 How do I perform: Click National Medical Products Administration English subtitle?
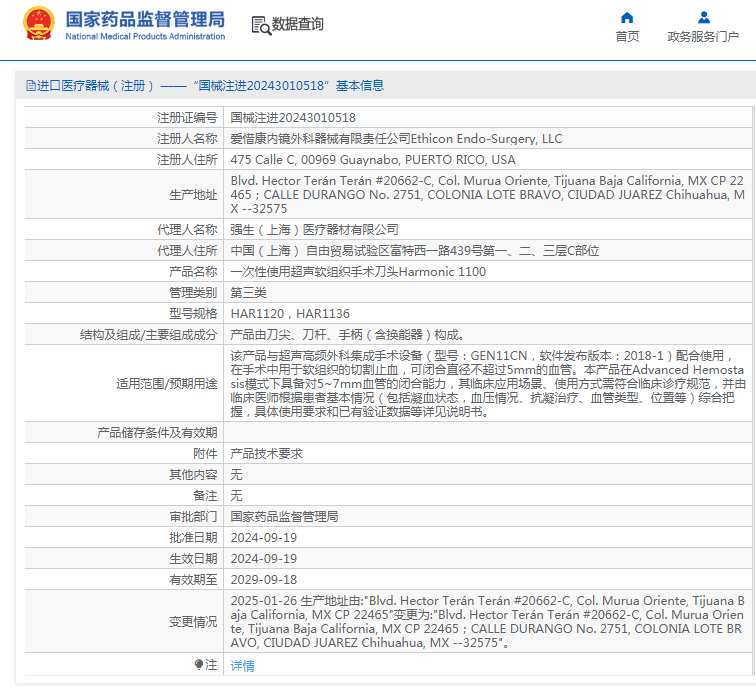[145, 36]
